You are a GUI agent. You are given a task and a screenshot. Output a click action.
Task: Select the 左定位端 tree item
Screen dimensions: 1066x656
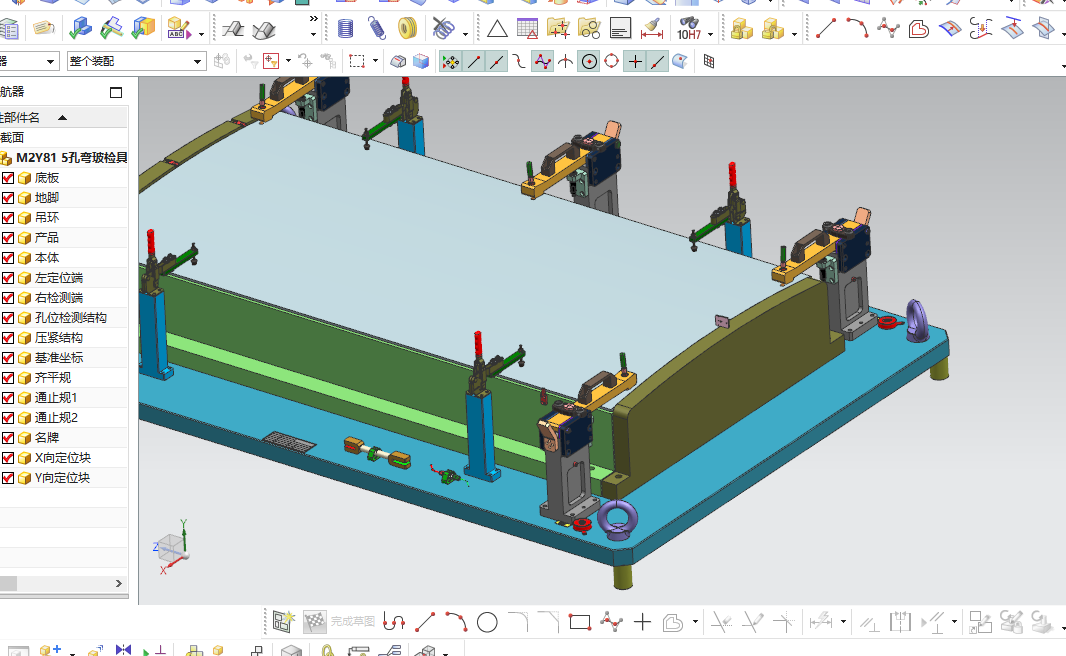(59, 278)
